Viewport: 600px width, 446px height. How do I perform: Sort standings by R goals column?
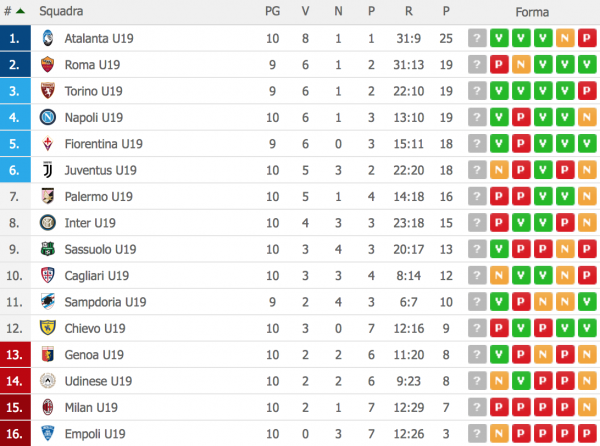[x=411, y=12]
